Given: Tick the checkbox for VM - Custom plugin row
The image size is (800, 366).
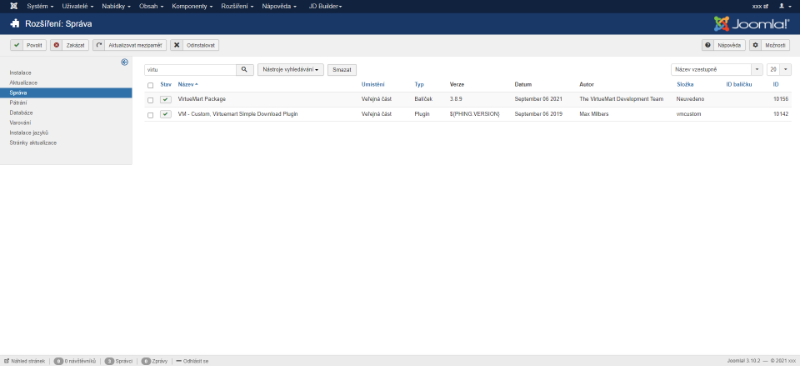Looking at the screenshot, I should (150, 115).
